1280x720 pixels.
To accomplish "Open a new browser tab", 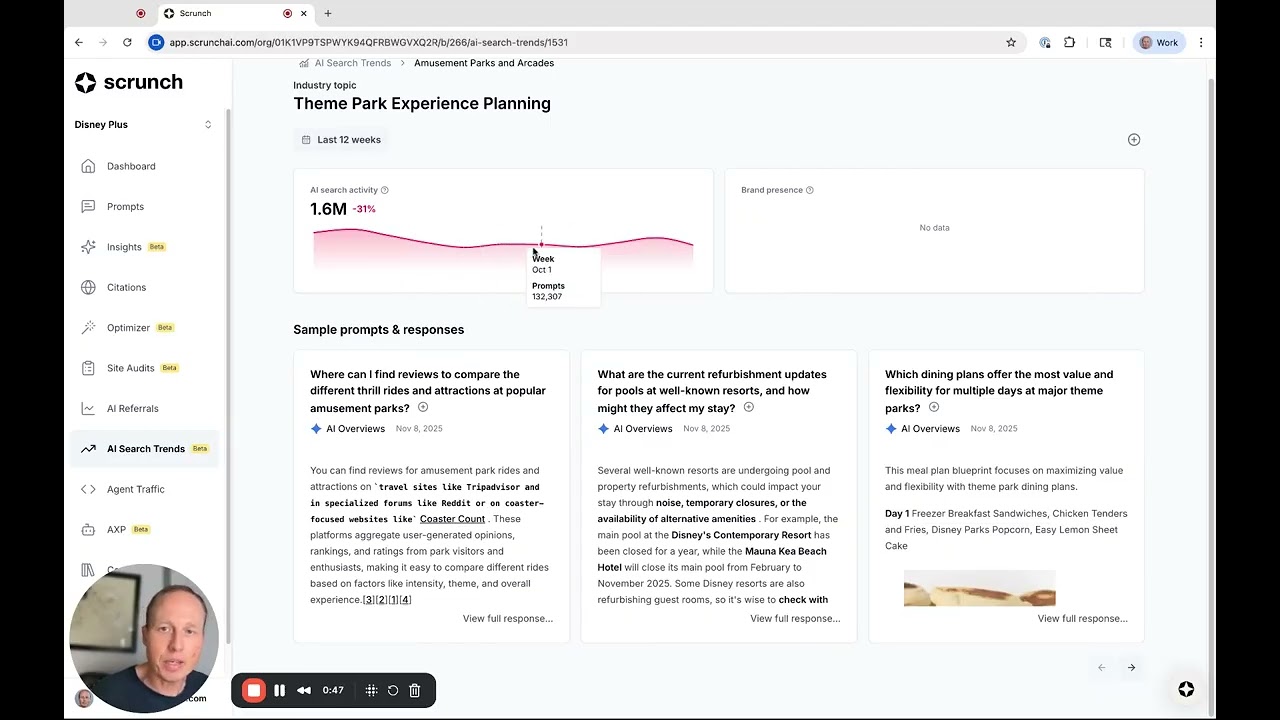I will [327, 13].
